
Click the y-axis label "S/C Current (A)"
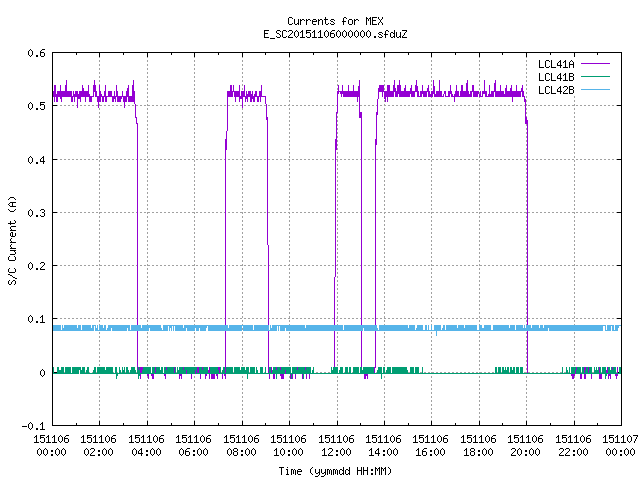coord(12,240)
